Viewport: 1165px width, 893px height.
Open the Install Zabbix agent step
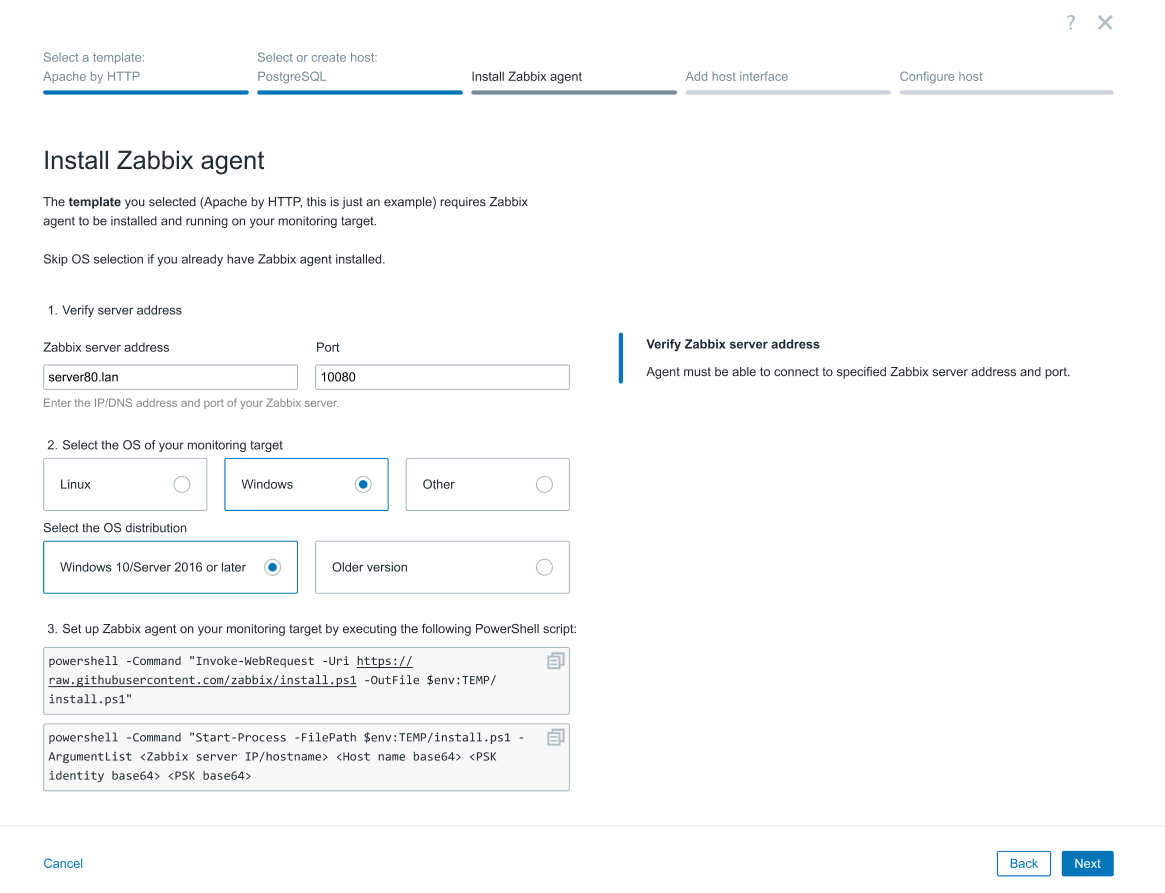coord(574,81)
